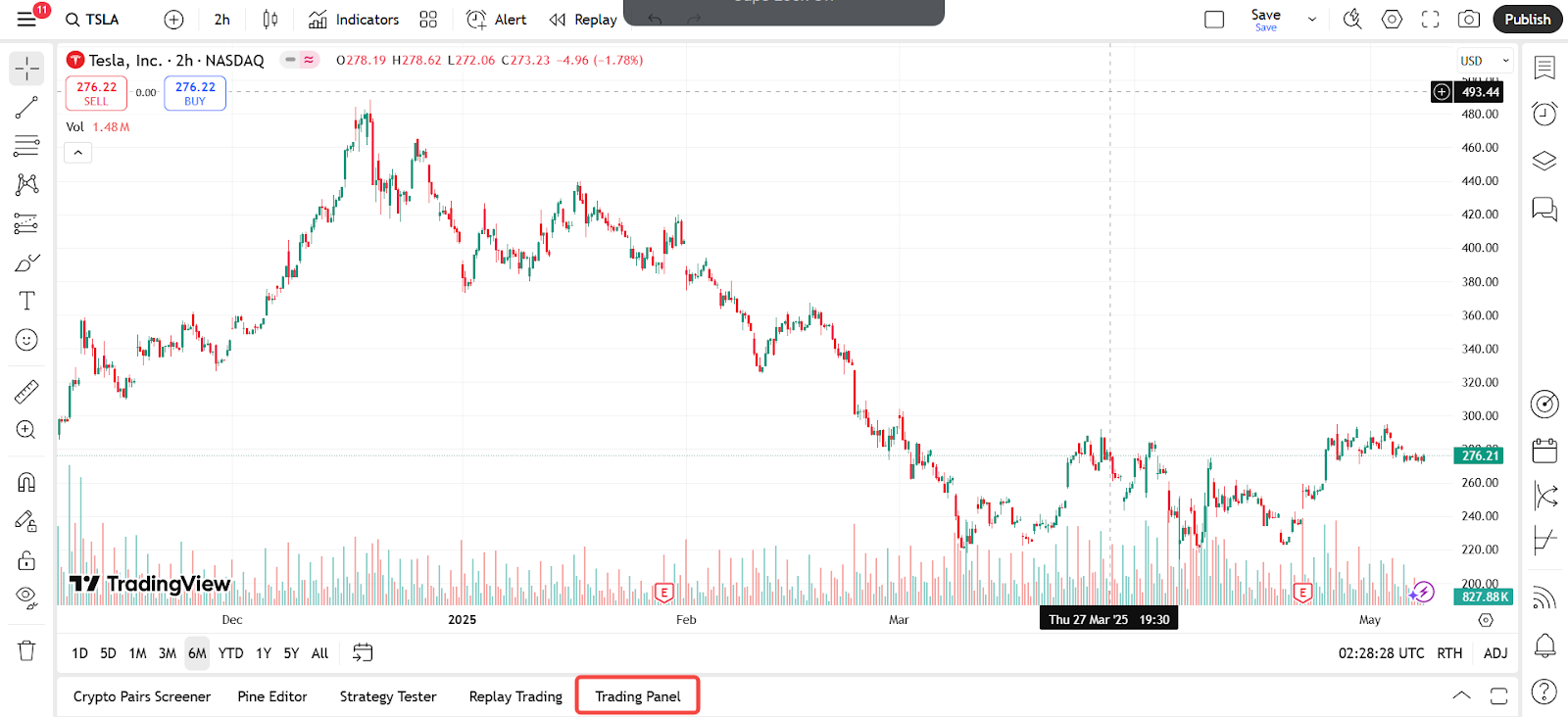Switch to the Pine Editor tab
Screen dimensions: 1568x717
(x=271, y=696)
